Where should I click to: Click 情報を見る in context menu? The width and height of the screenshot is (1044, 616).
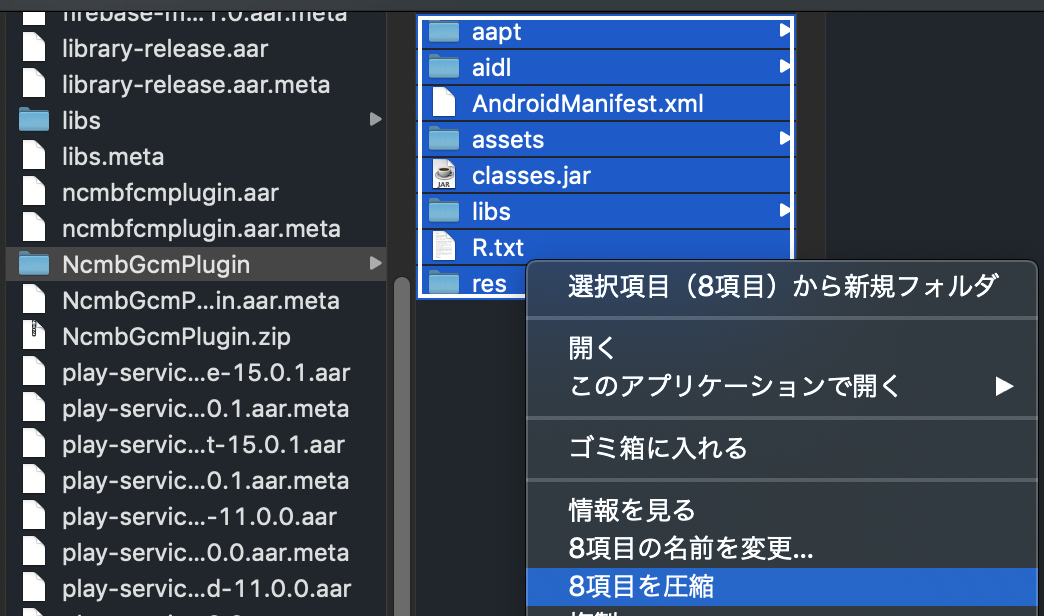632,511
